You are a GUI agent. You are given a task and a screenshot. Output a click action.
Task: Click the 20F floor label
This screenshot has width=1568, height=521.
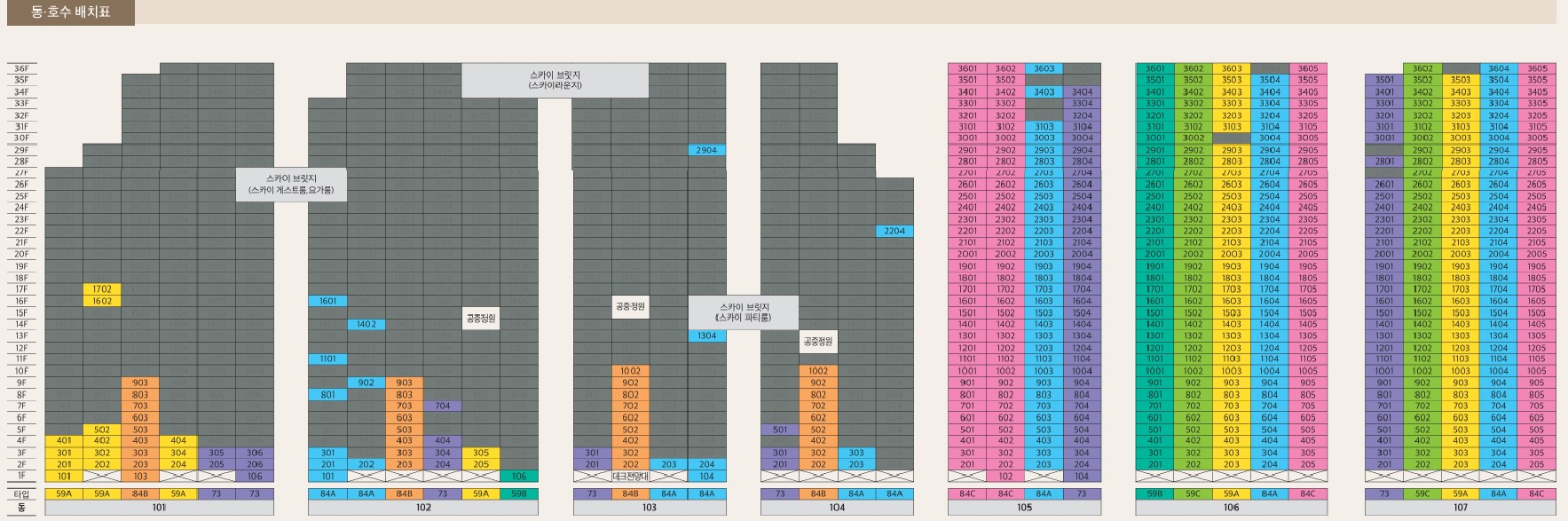[x=21, y=254]
